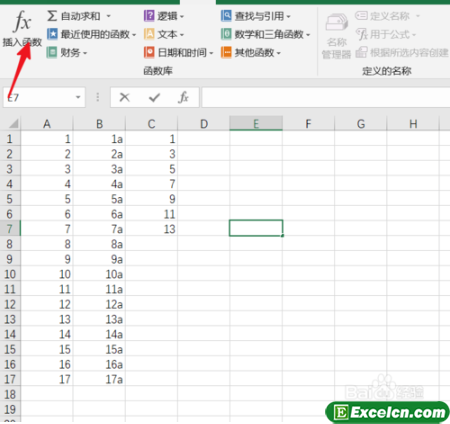
Task: Click cell A9 containing 9
Action: coord(47,259)
